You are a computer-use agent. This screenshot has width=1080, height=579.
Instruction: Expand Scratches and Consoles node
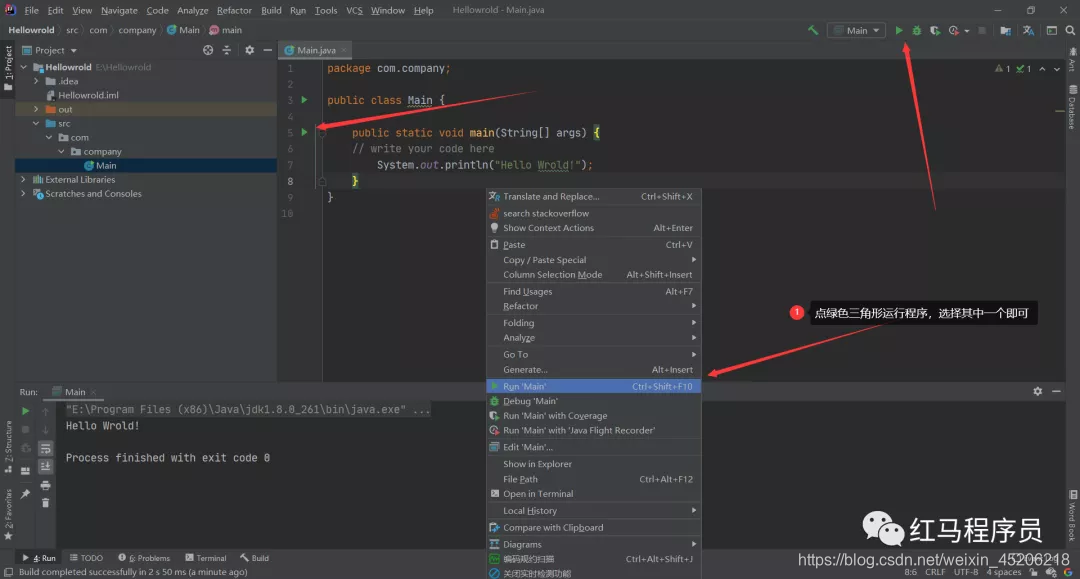24,193
